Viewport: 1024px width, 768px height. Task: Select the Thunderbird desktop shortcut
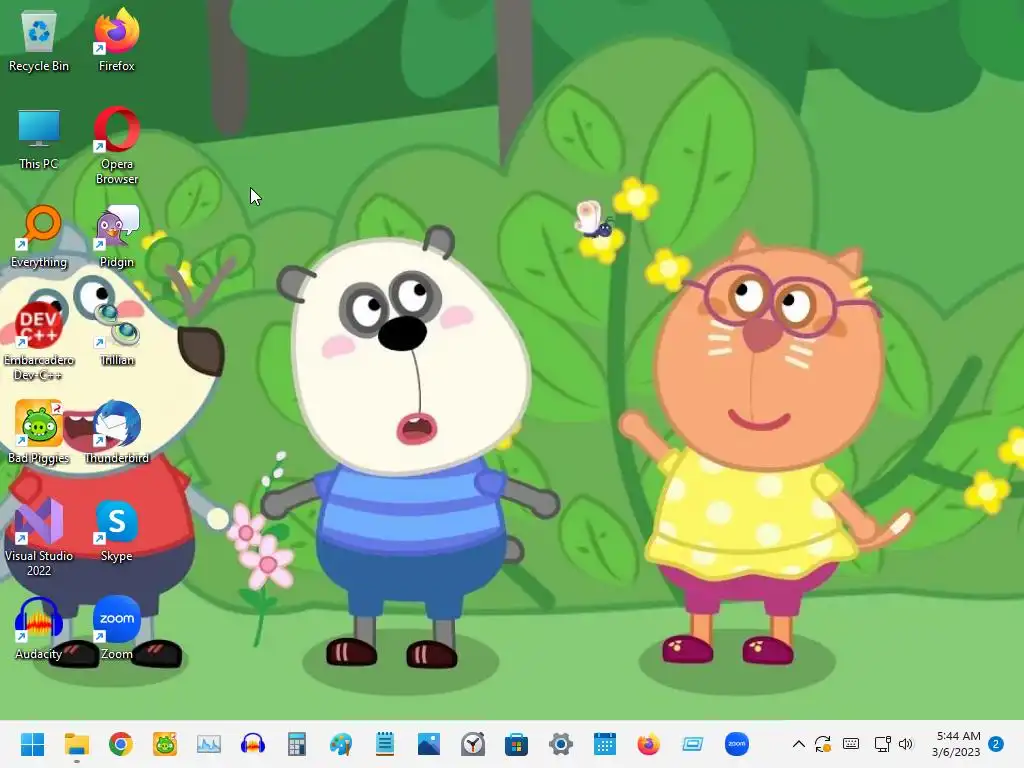(116, 434)
